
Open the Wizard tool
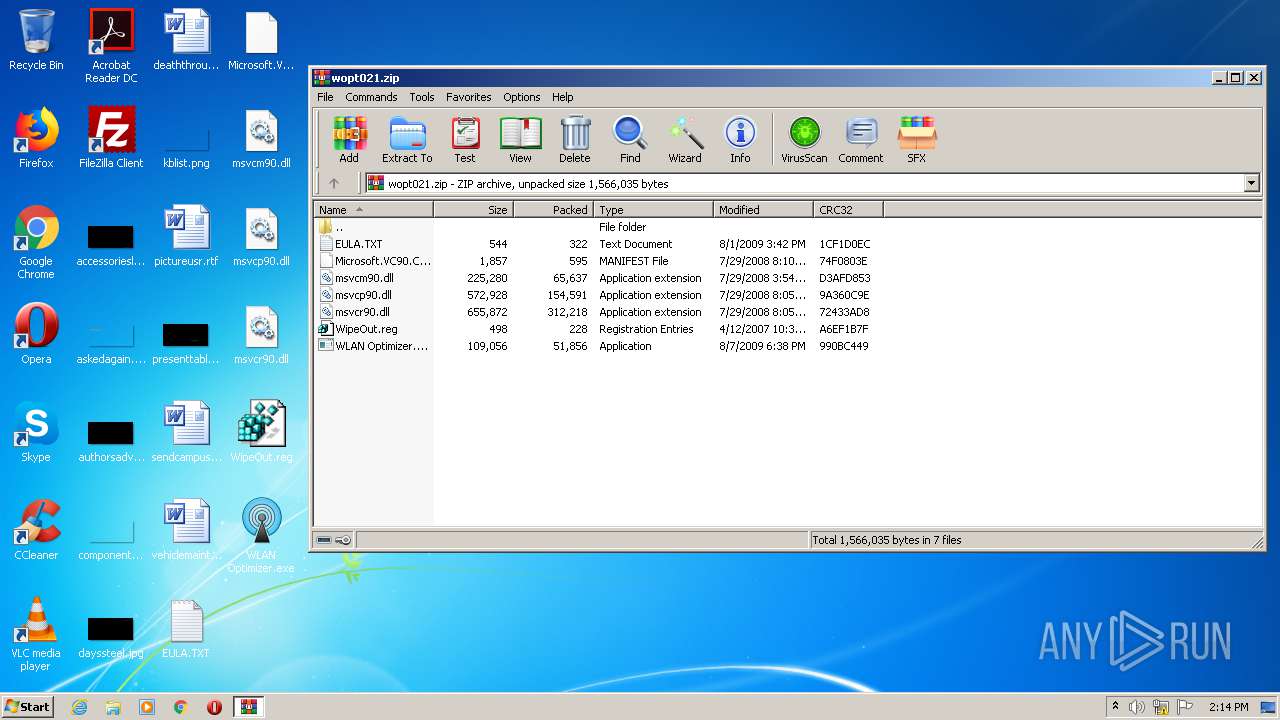[x=685, y=139]
